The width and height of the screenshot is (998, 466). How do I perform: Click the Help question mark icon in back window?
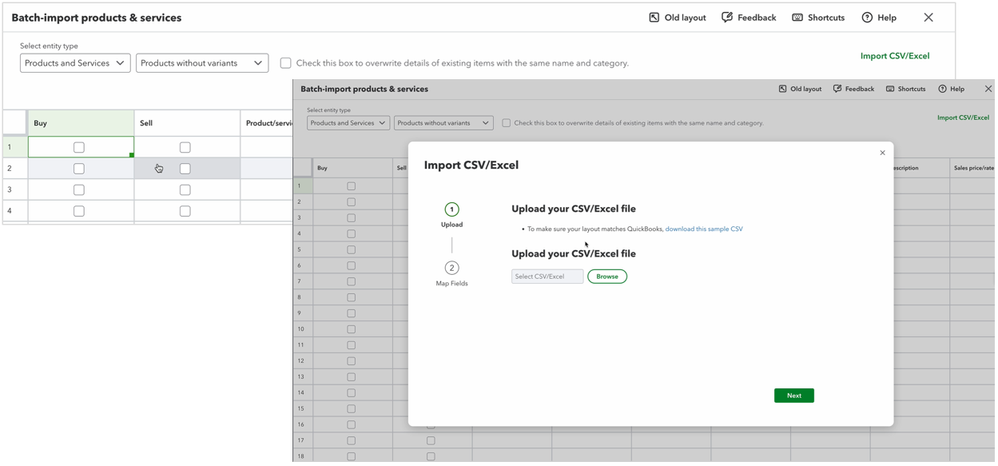[867, 18]
